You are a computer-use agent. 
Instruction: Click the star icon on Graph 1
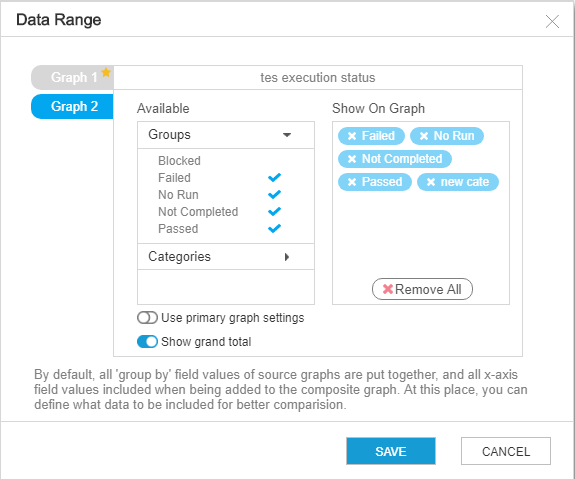pyautogui.click(x=106, y=72)
